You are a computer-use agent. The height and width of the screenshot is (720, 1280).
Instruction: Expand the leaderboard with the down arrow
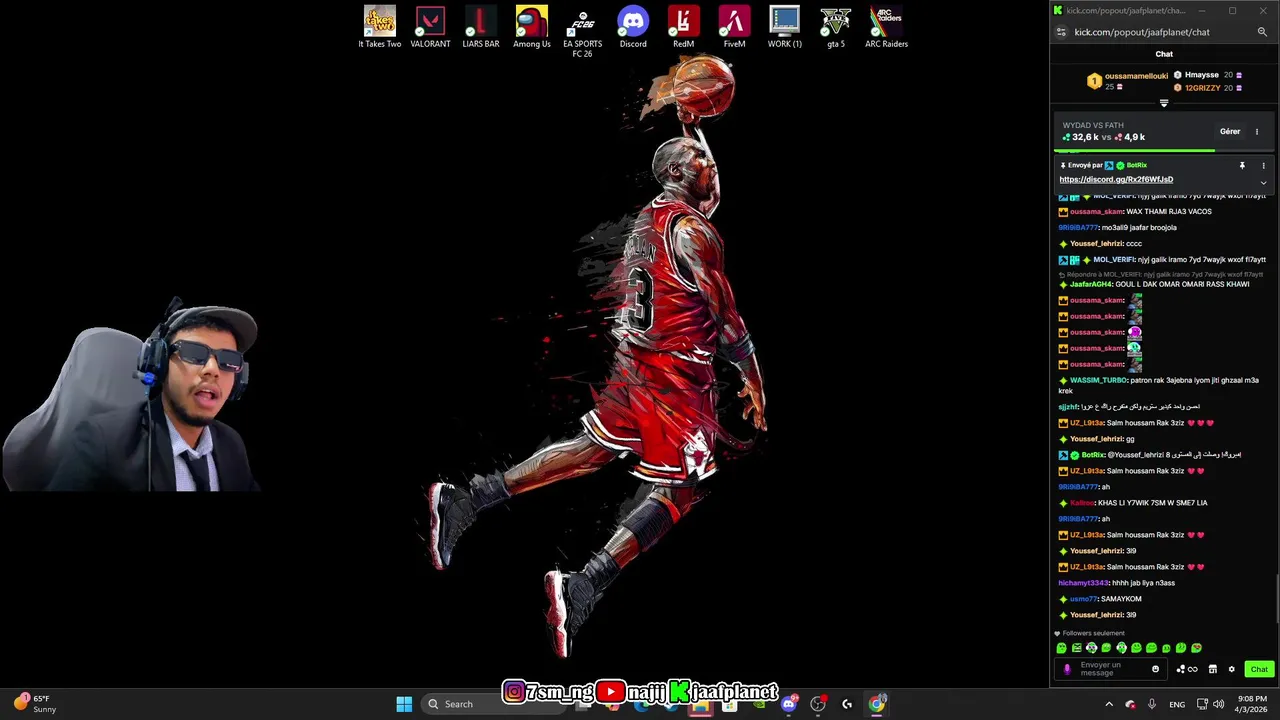coord(1164,103)
